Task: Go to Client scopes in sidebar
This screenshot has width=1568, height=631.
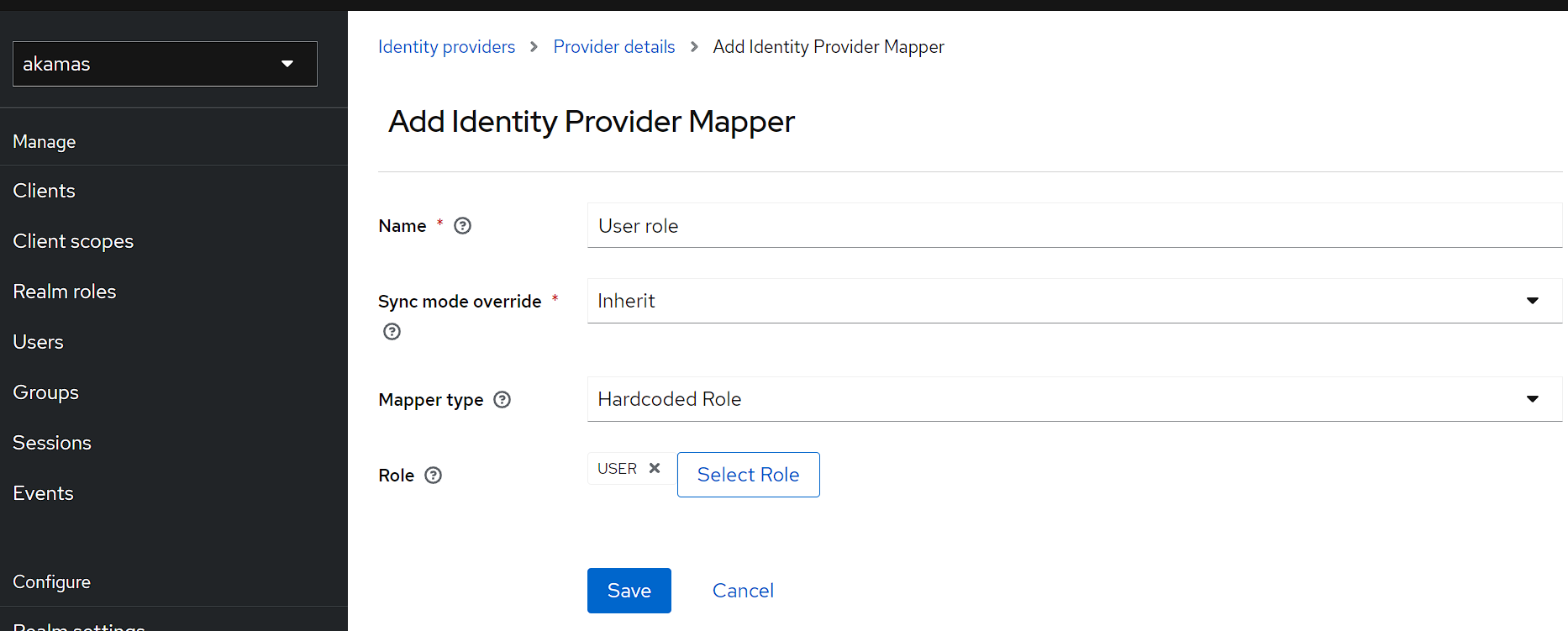Action: (73, 241)
